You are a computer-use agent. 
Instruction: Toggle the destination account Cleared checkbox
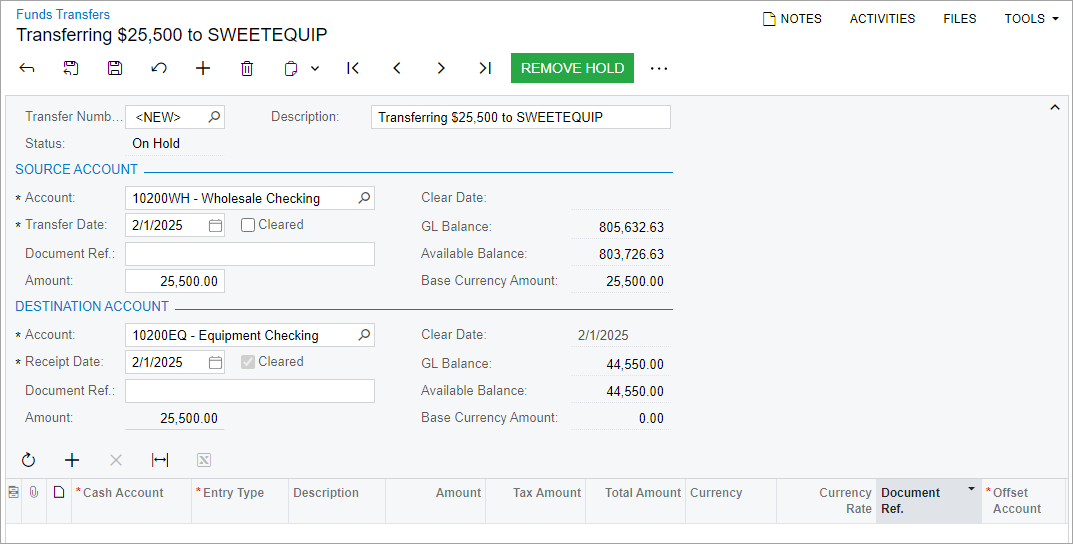pyautogui.click(x=248, y=362)
